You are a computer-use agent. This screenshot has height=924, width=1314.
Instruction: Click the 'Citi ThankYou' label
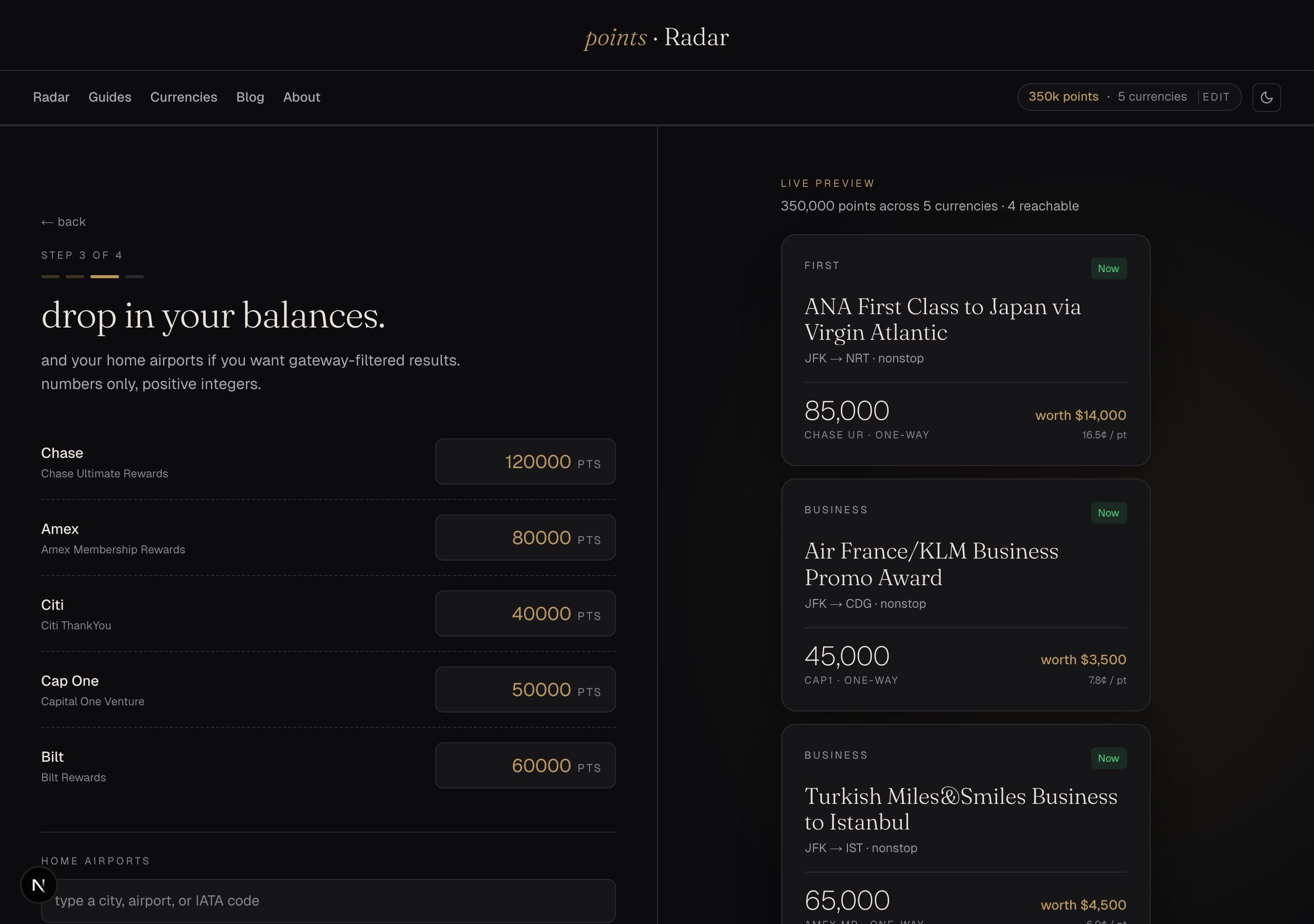tap(76, 626)
